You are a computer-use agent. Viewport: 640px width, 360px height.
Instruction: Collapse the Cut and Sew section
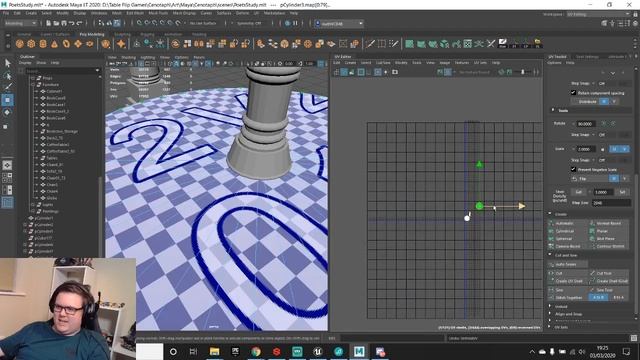550,255
